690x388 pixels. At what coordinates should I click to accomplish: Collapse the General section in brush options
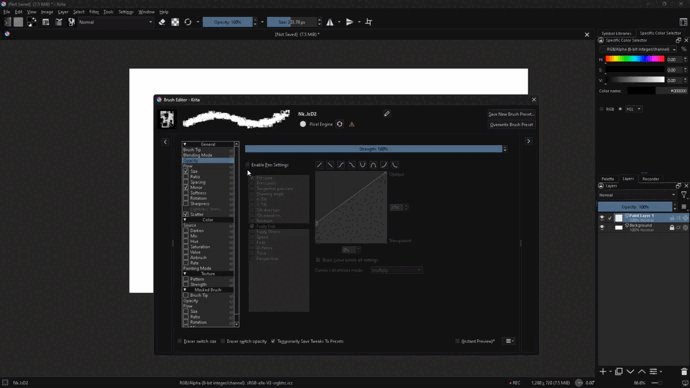[x=185, y=144]
